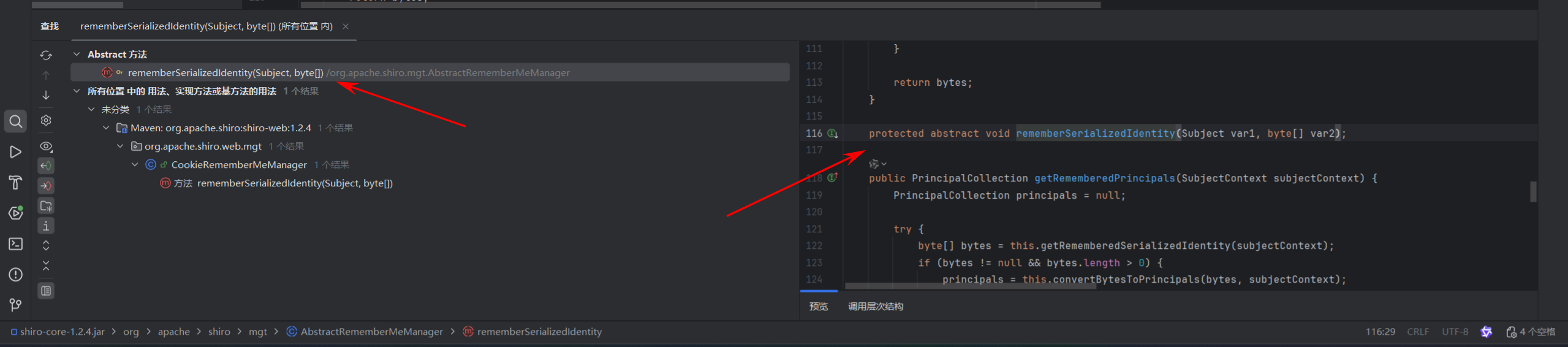Open the Build hammer tool window
The image size is (1568, 347).
click(15, 182)
